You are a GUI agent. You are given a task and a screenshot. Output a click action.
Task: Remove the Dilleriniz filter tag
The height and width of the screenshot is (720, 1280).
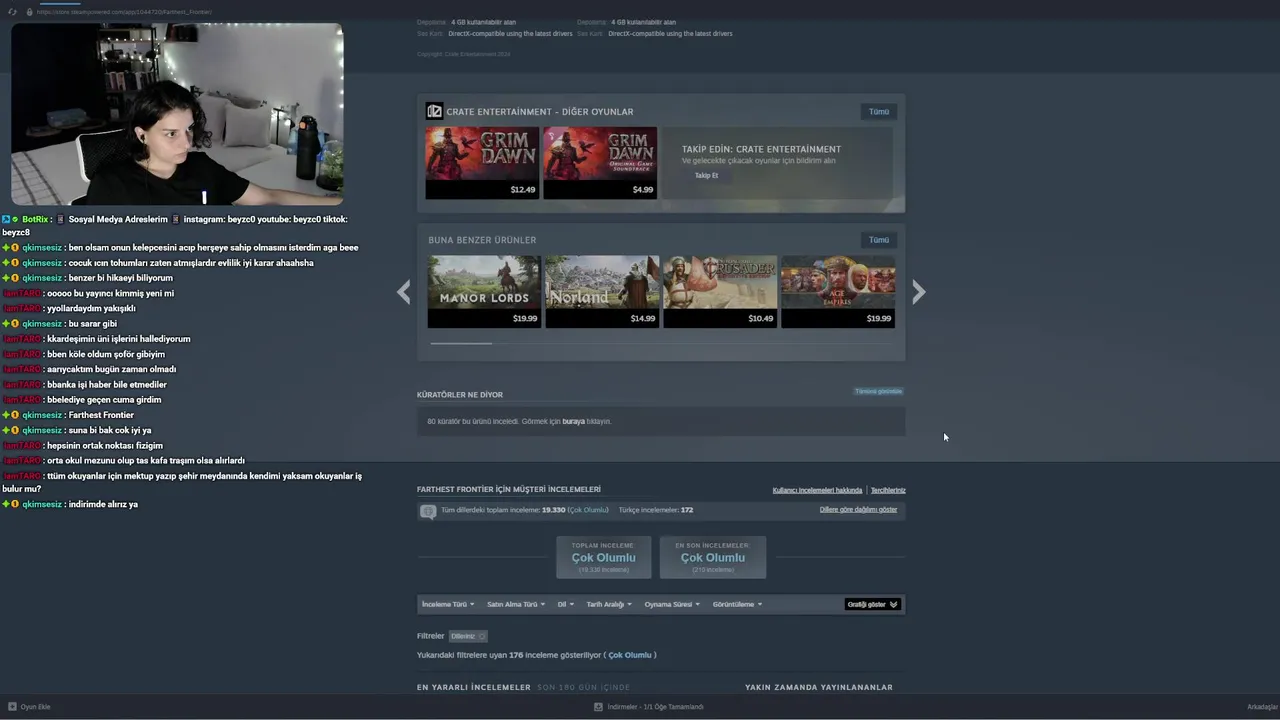click(467, 636)
